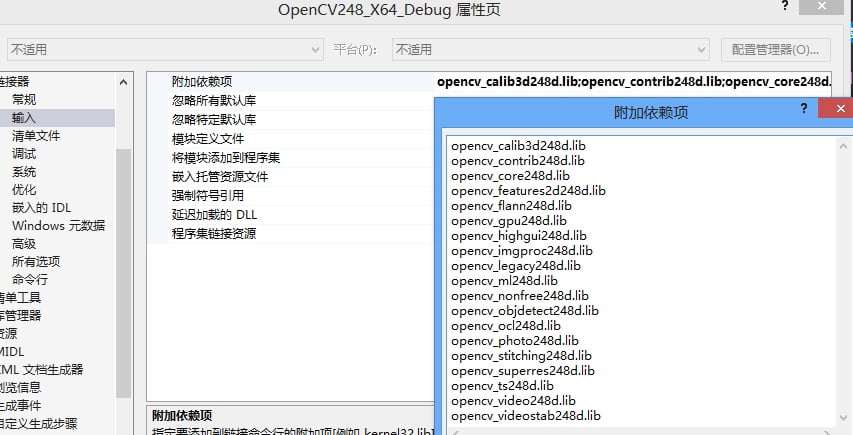853x435 pixels.
Task: Click the opencv_flann248d.lib line
Action: coord(511,206)
